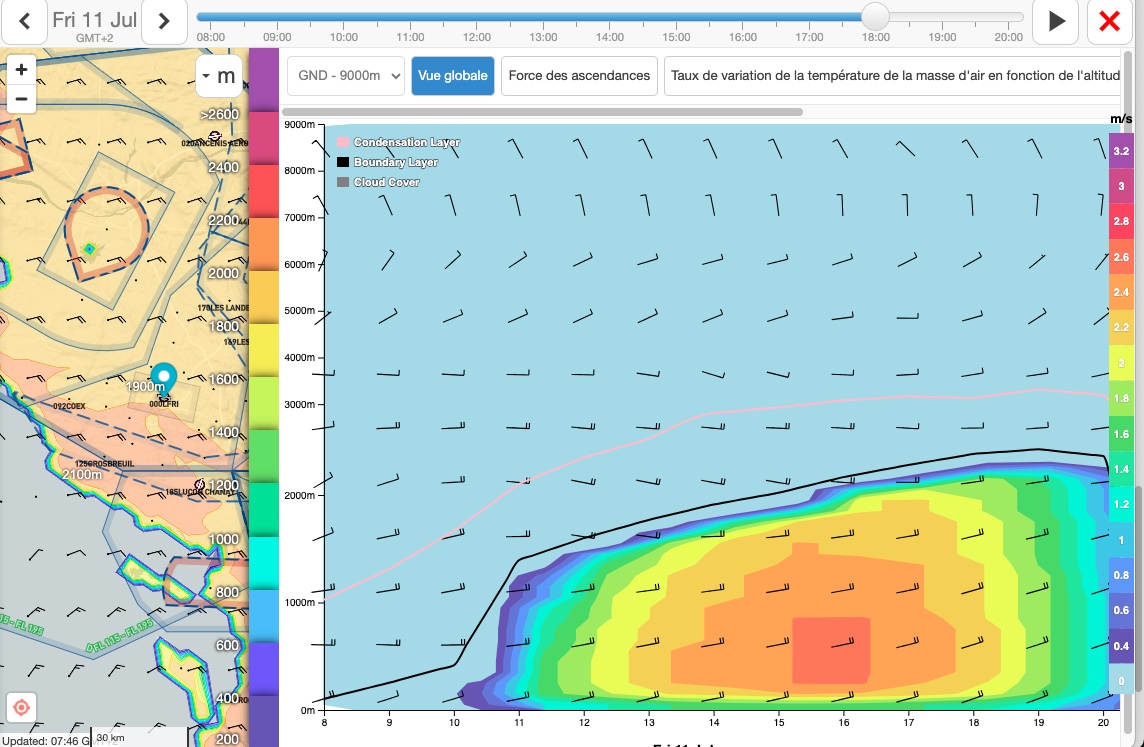1144x747 pixels.
Task: Go to the previous day arrow
Action: [x=25, y=21]
